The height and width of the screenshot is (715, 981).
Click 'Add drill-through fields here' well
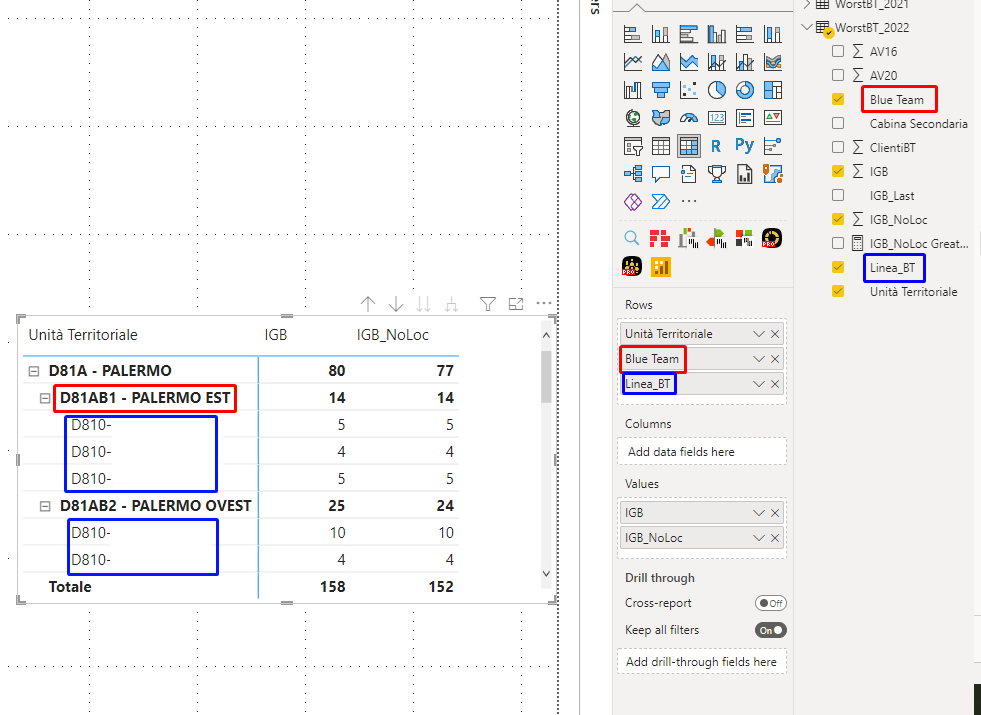(701, 662)
